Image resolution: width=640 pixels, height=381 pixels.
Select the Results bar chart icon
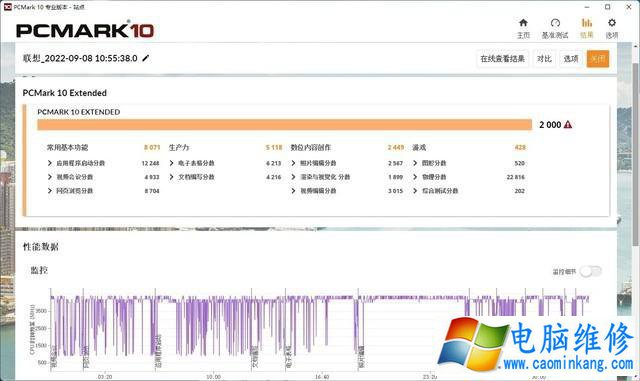click(x=587, y=23)
